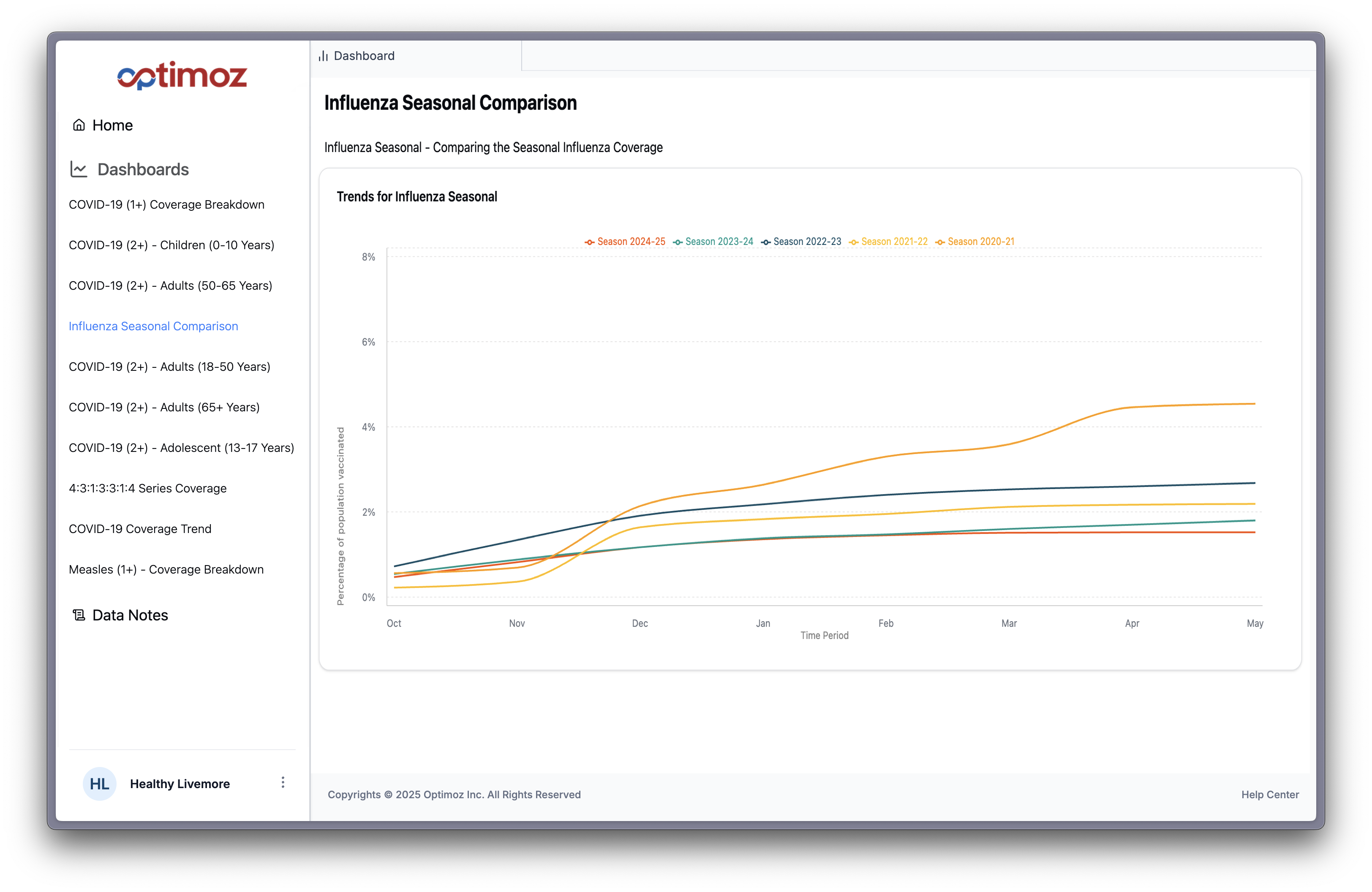Select the Dashboards line-chart icon
Viewport: 1372px width, 892px height.
[79, 169]
